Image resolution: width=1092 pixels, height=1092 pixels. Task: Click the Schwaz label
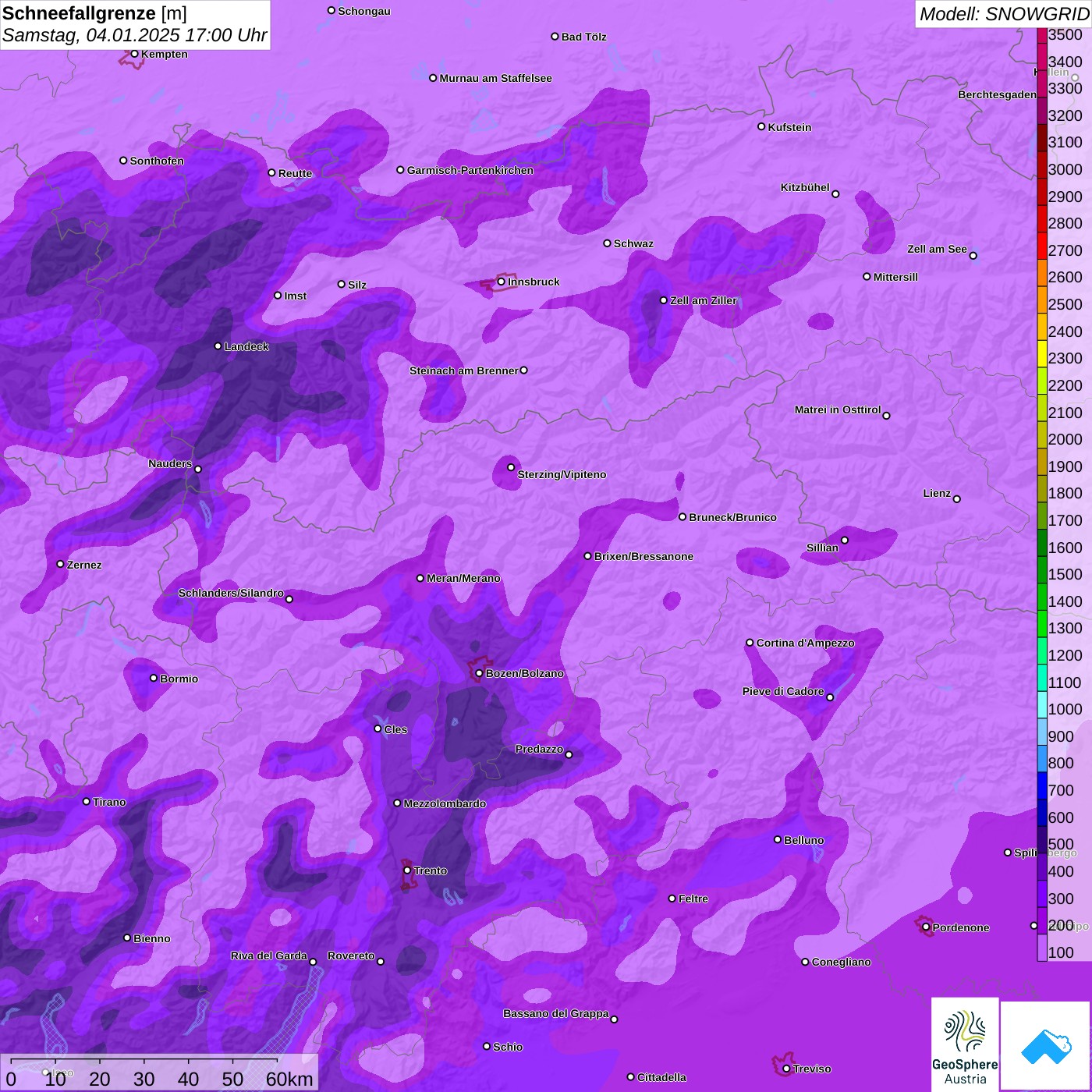[x=633, y=243]
